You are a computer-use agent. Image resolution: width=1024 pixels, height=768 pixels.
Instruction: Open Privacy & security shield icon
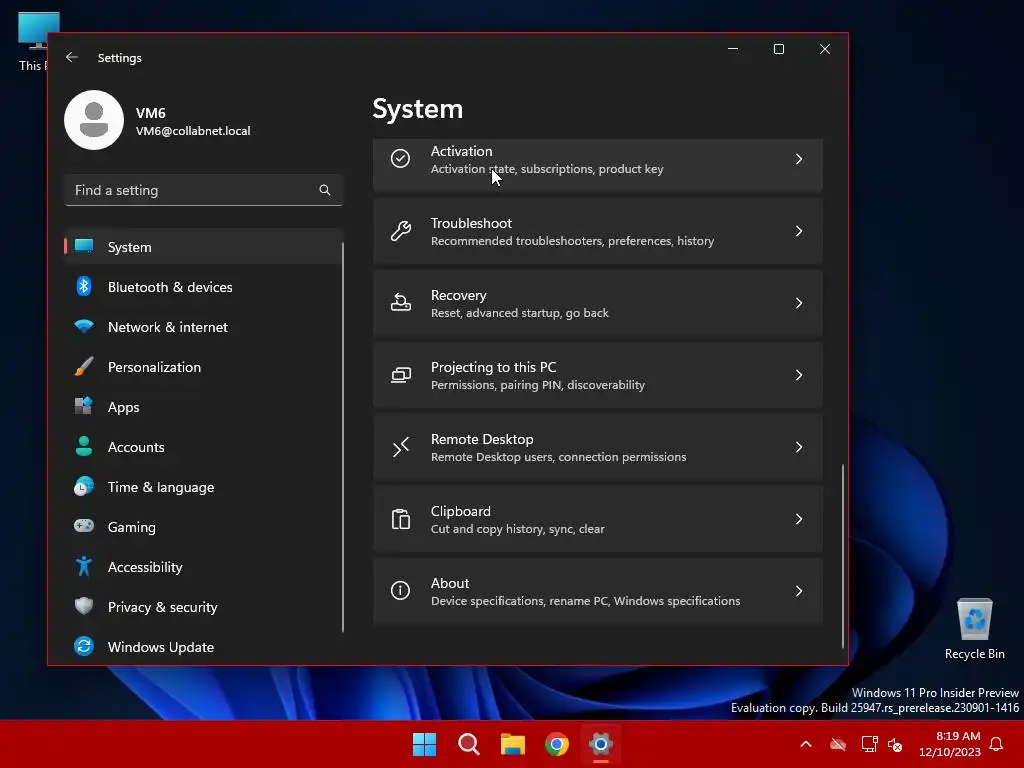click(x=85, y=607)
